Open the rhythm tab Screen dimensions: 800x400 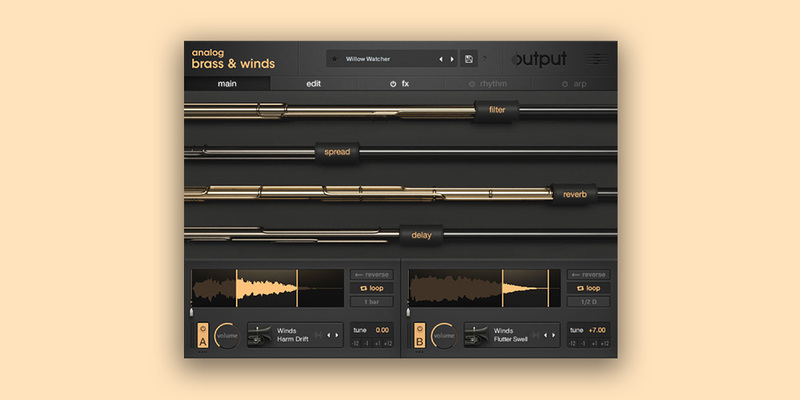(488, 84)
